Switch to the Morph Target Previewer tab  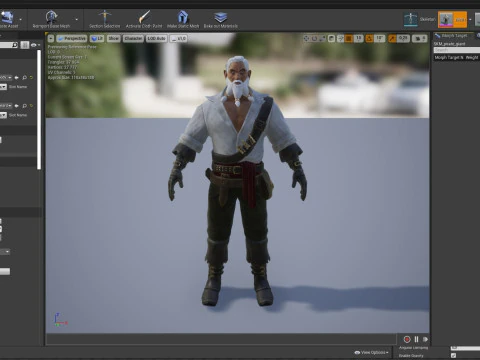click(454, 35)
